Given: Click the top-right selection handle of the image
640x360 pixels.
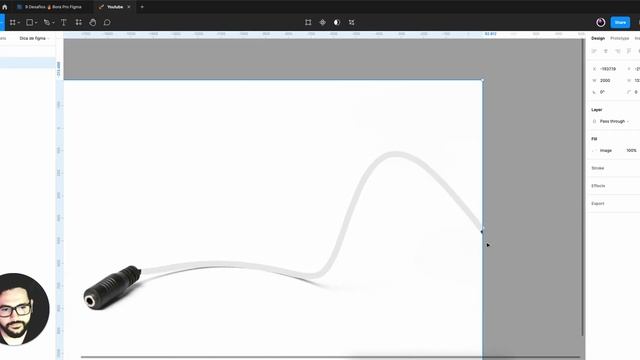Looking at the screenshot, I should (x=482, y=80).
